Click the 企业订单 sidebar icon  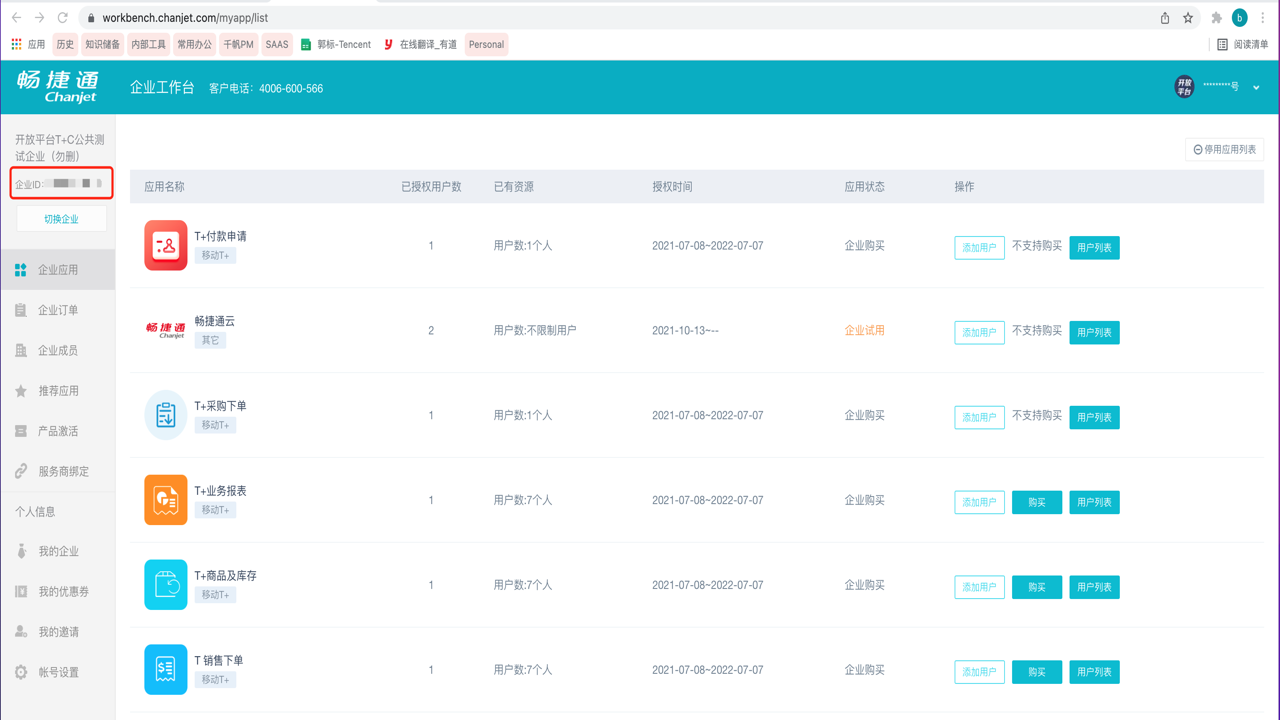pyautogui.click(x=21, y=310)
